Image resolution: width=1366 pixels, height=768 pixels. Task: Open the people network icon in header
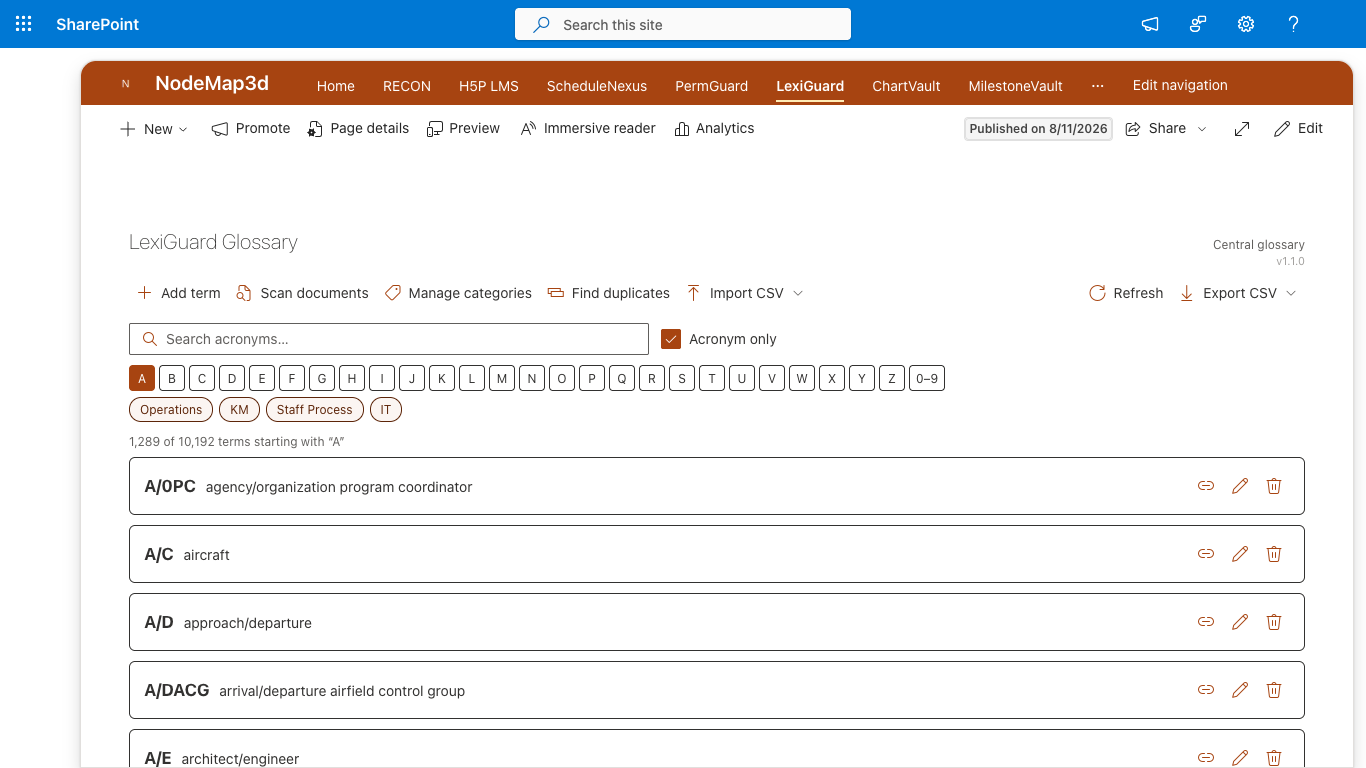1198,24
